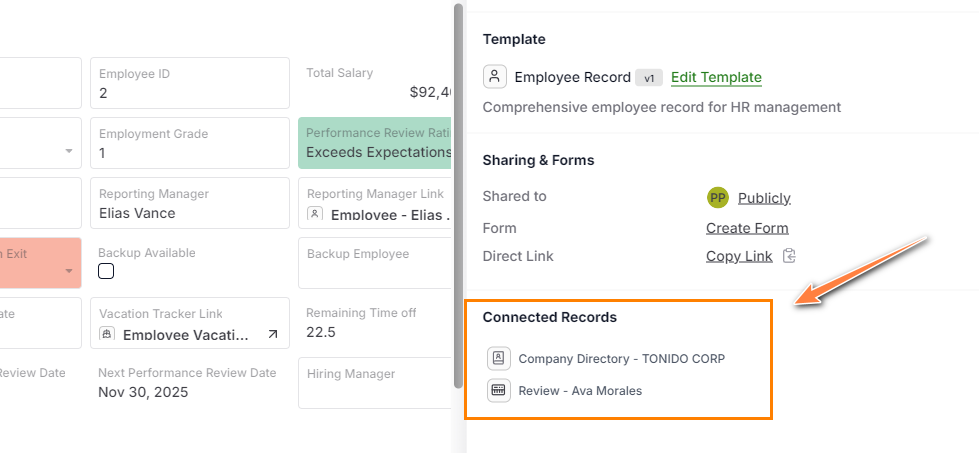This screenshot has width=979, height=453.
Task: Open the Performance Review Rating dropdown
Action: (376, 143)
